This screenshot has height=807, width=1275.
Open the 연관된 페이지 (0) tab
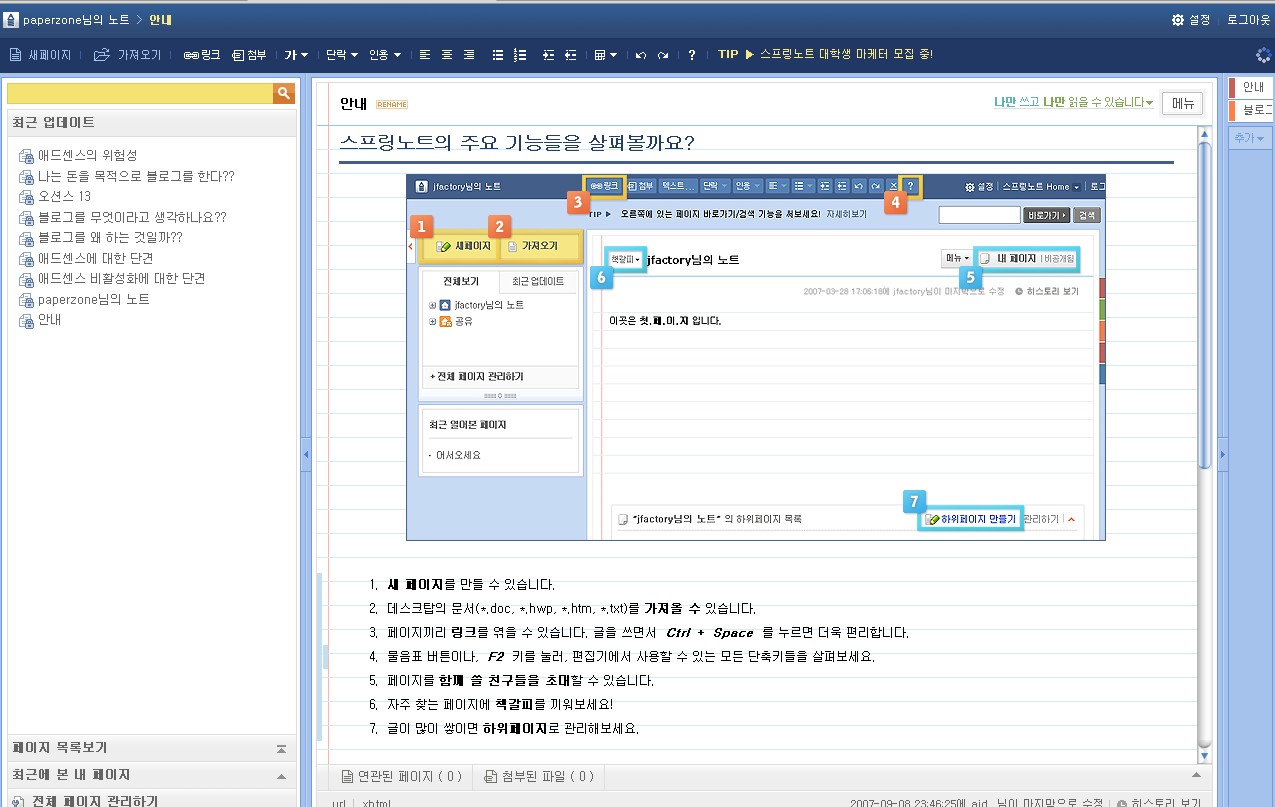pos(402,775)
